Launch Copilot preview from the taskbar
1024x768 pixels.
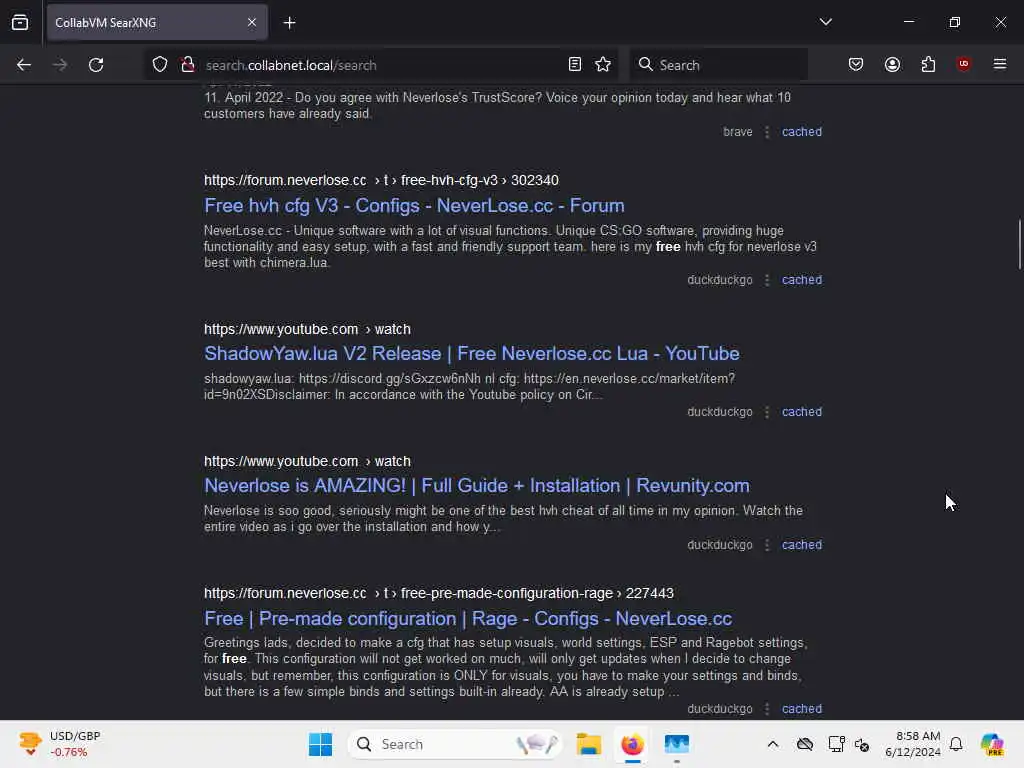click(x=992, y=744)
